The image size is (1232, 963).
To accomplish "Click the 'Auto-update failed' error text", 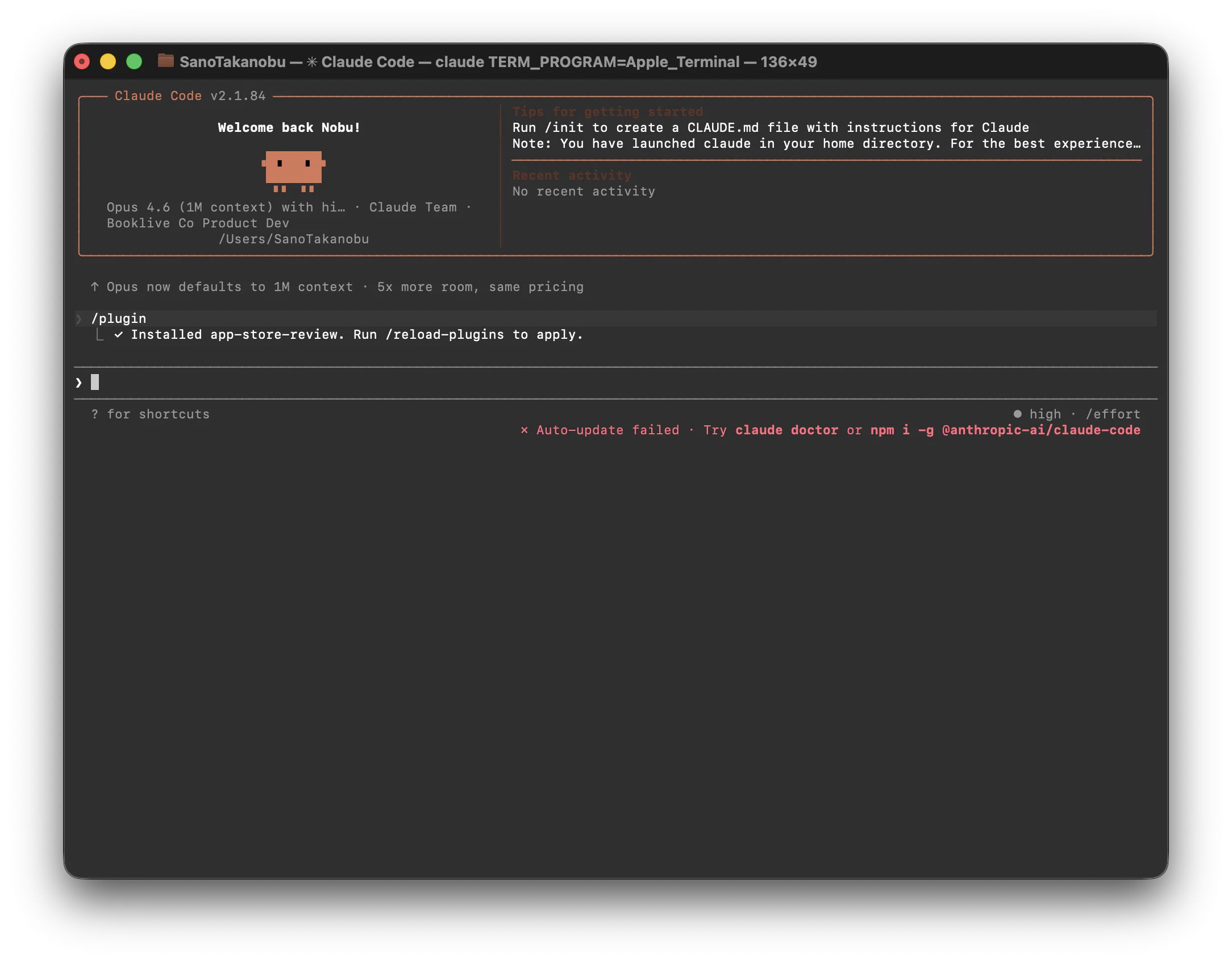I will tap(607, 430).
